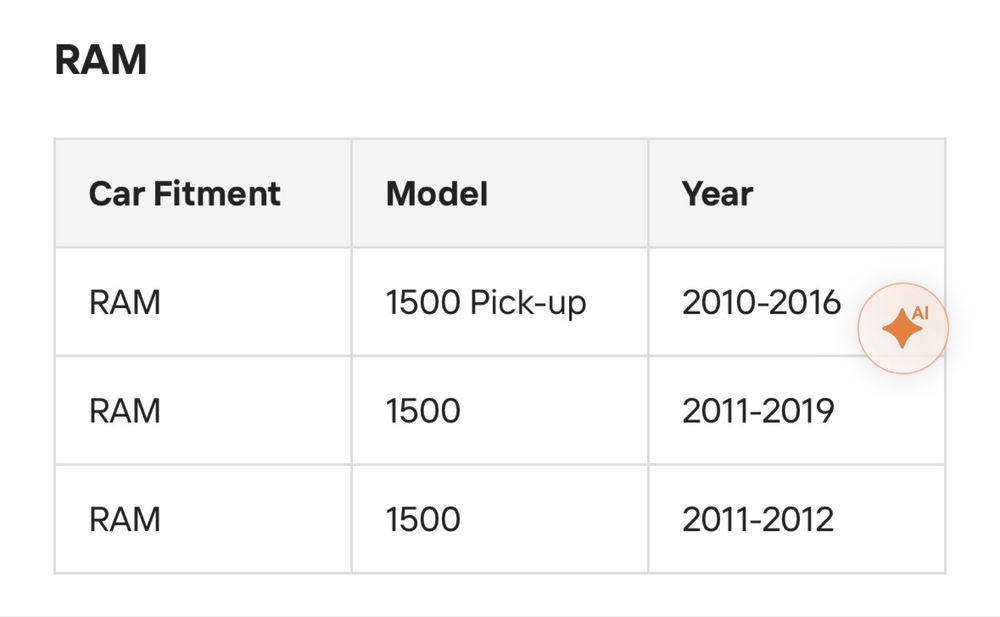
Task: Click RAM in the 2011-2012 row
Action: coord(124,519)
